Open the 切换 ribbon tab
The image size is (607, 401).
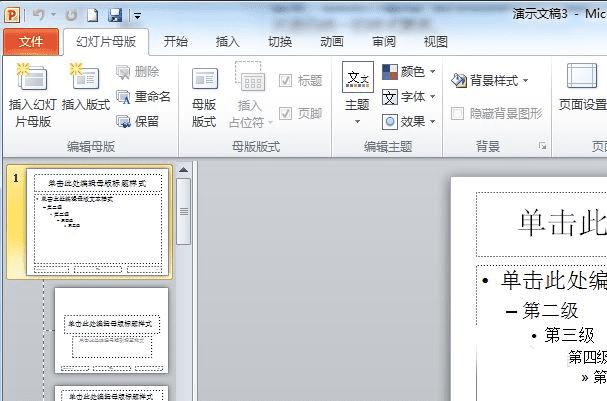[x=280, y=41]
